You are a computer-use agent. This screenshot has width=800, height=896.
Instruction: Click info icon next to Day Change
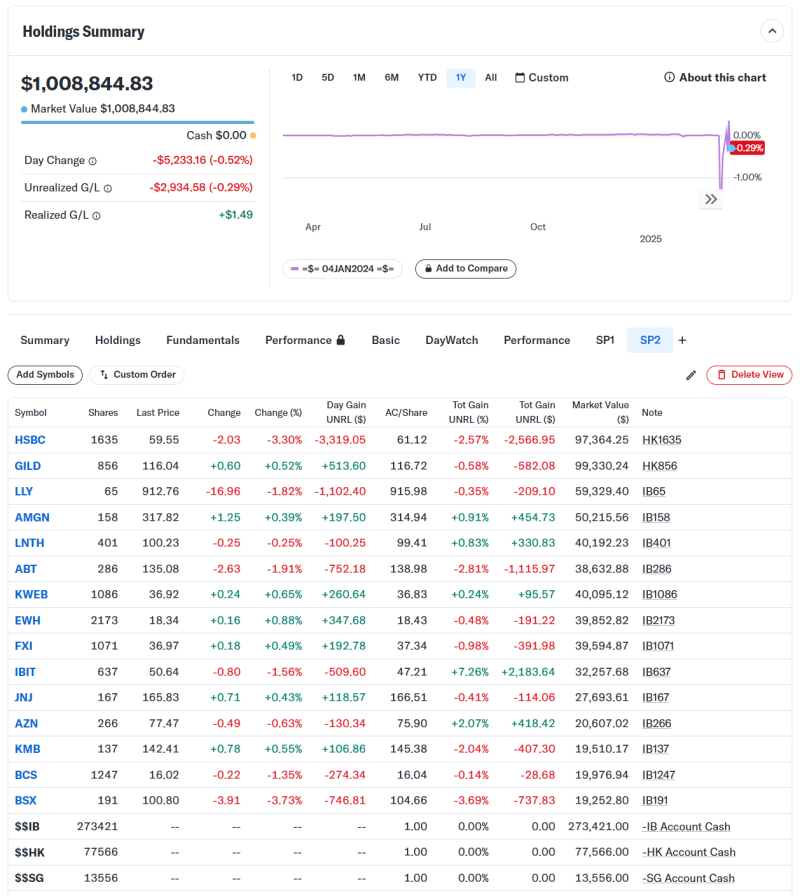(x=93, y=161)
